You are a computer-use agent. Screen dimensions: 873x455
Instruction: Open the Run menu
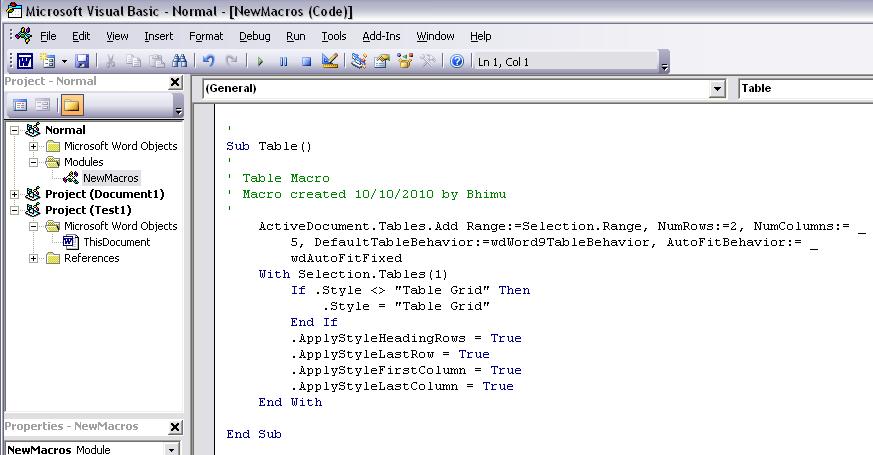296,36
